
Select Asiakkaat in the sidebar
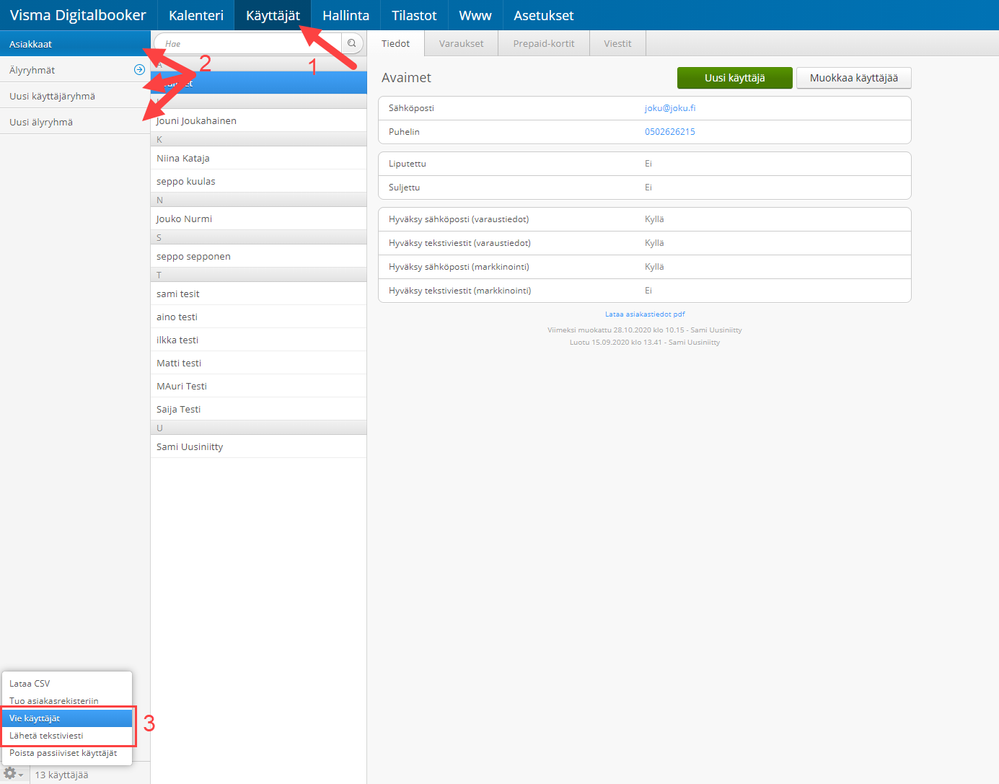coord(75,44)
